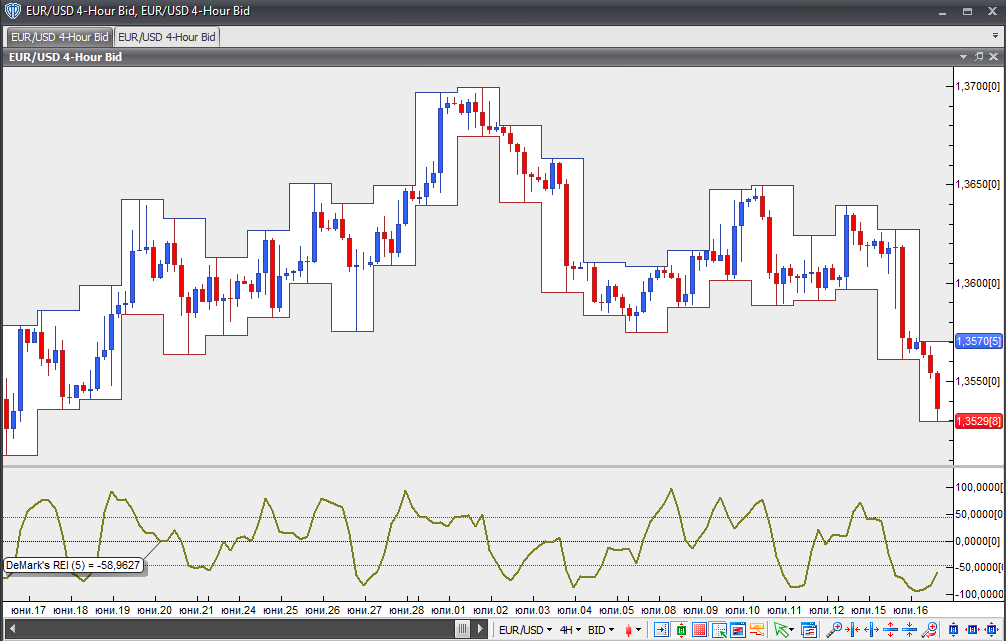The image size is (1006, 641).
Task: Click the green candle chart shift icon
Action: point(680,630)
